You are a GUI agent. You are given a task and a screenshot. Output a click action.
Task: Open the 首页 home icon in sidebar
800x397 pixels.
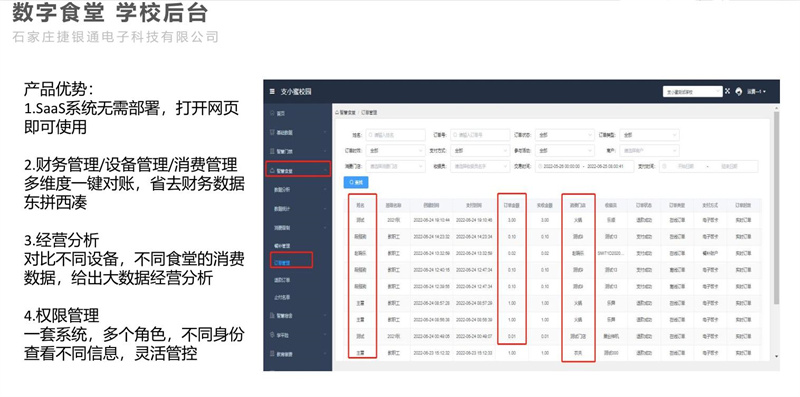coord(272,113)
